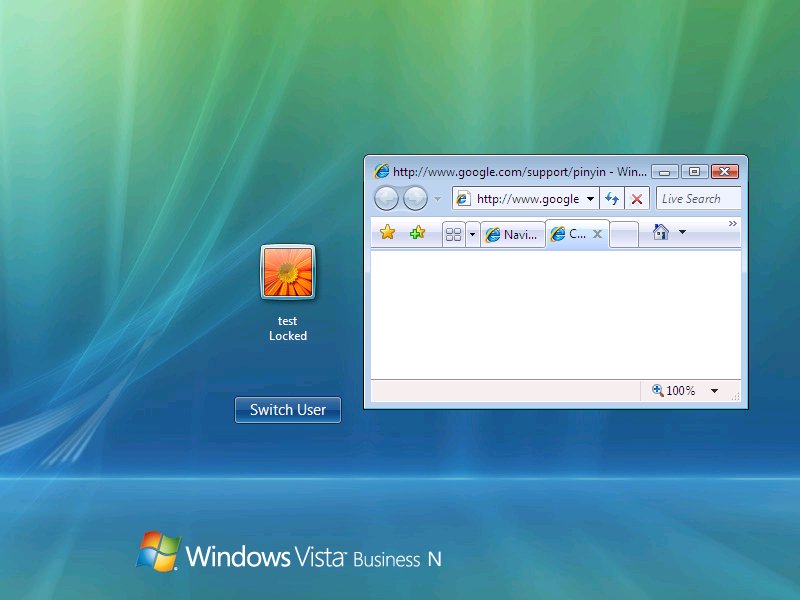Show Quick Tabs thumbnail view
Image resolution: width=800 pixels, height=600 pixels.
453,234
